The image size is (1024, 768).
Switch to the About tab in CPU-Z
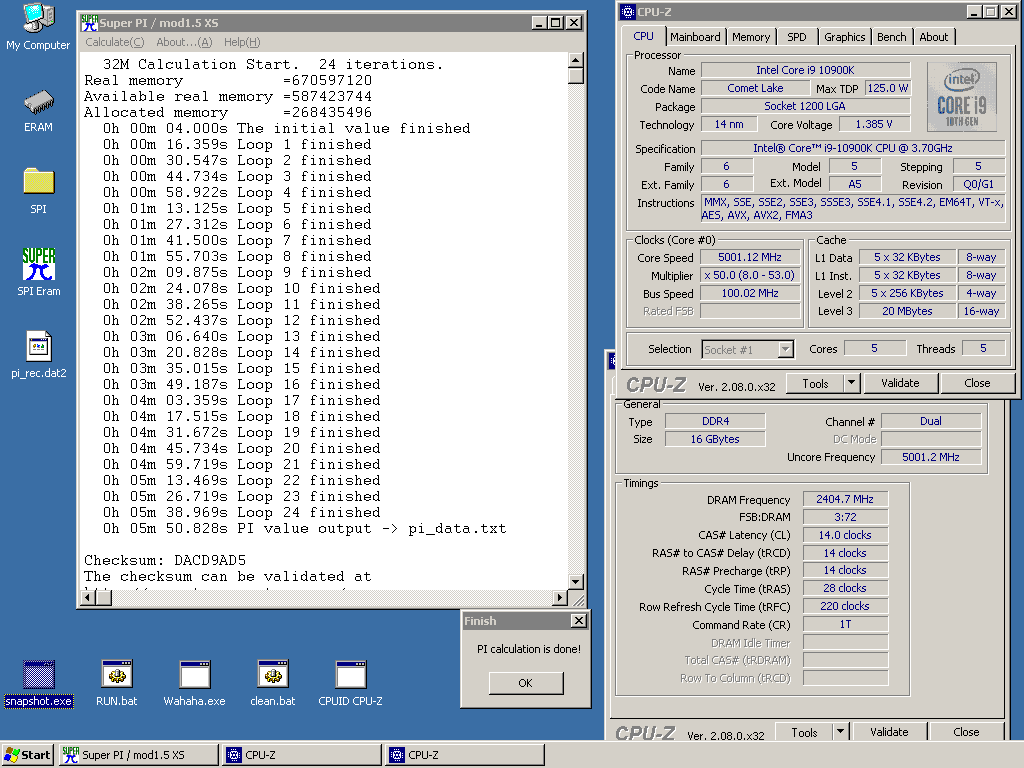click(934, 37)
